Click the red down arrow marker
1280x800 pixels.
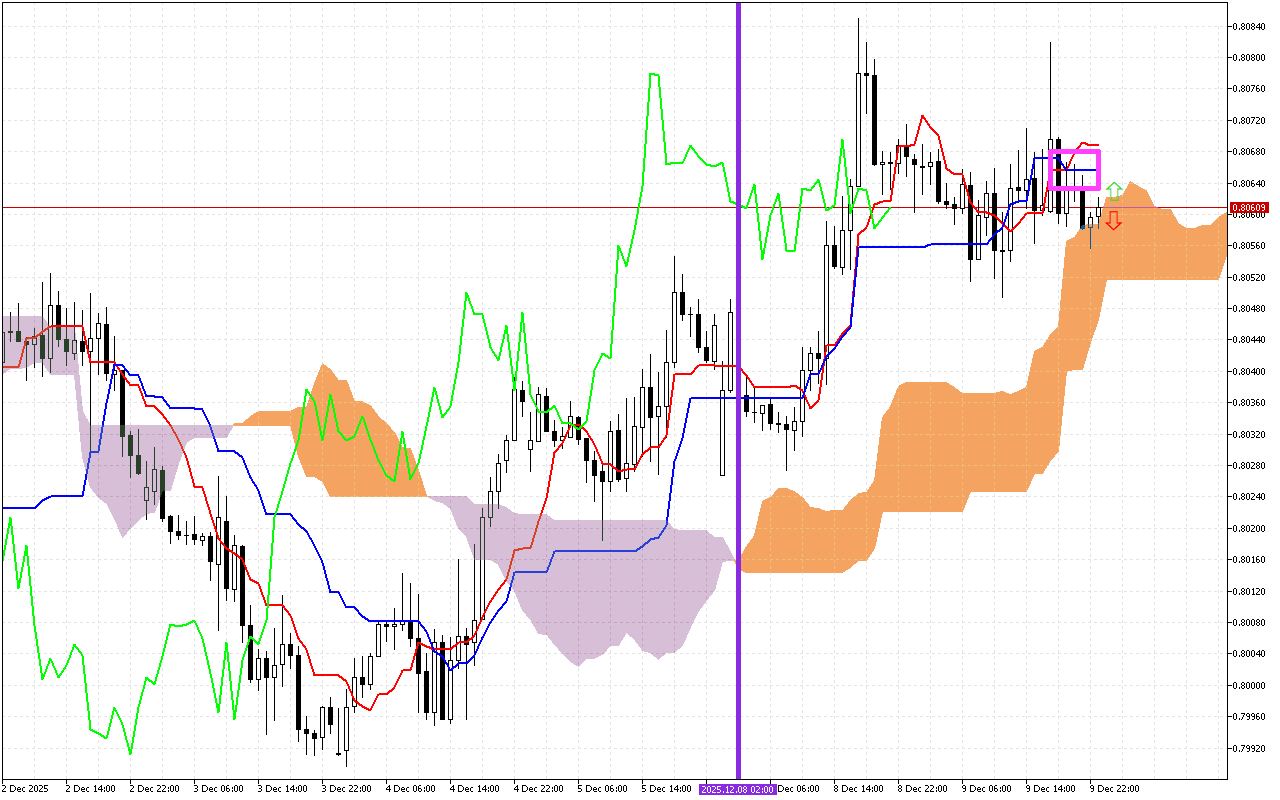(x=1113, y=220)
